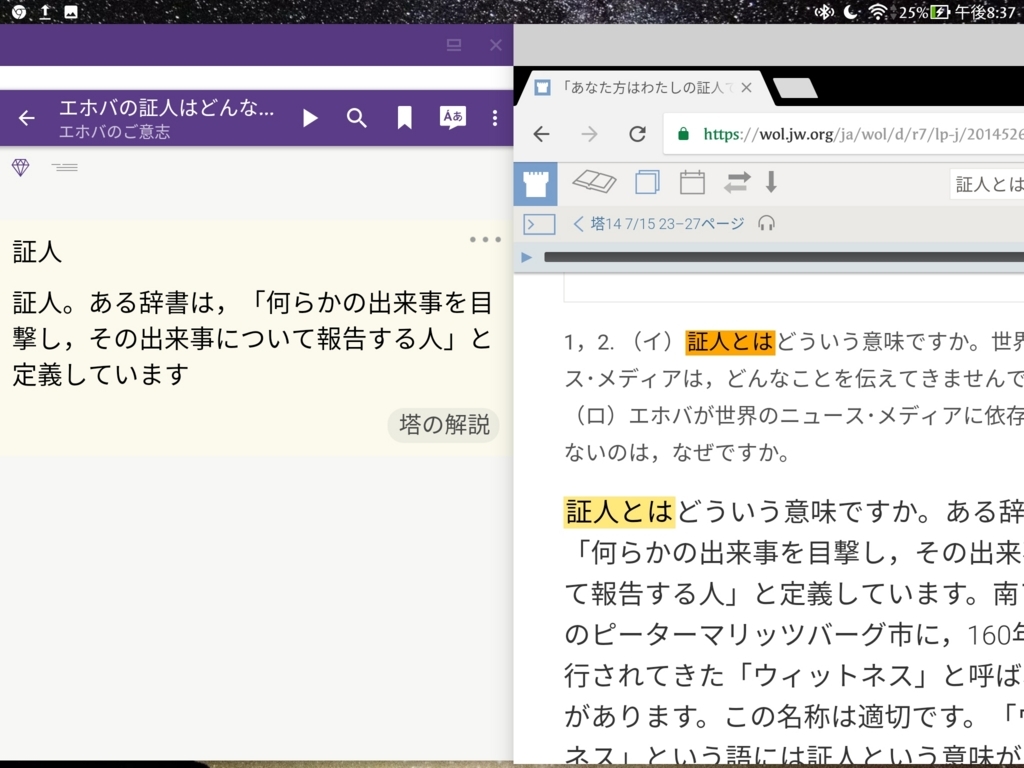The height and width of the screenshot is (768, 1024).
Task: Go back in JW Library app
Action: coord(27,118)
